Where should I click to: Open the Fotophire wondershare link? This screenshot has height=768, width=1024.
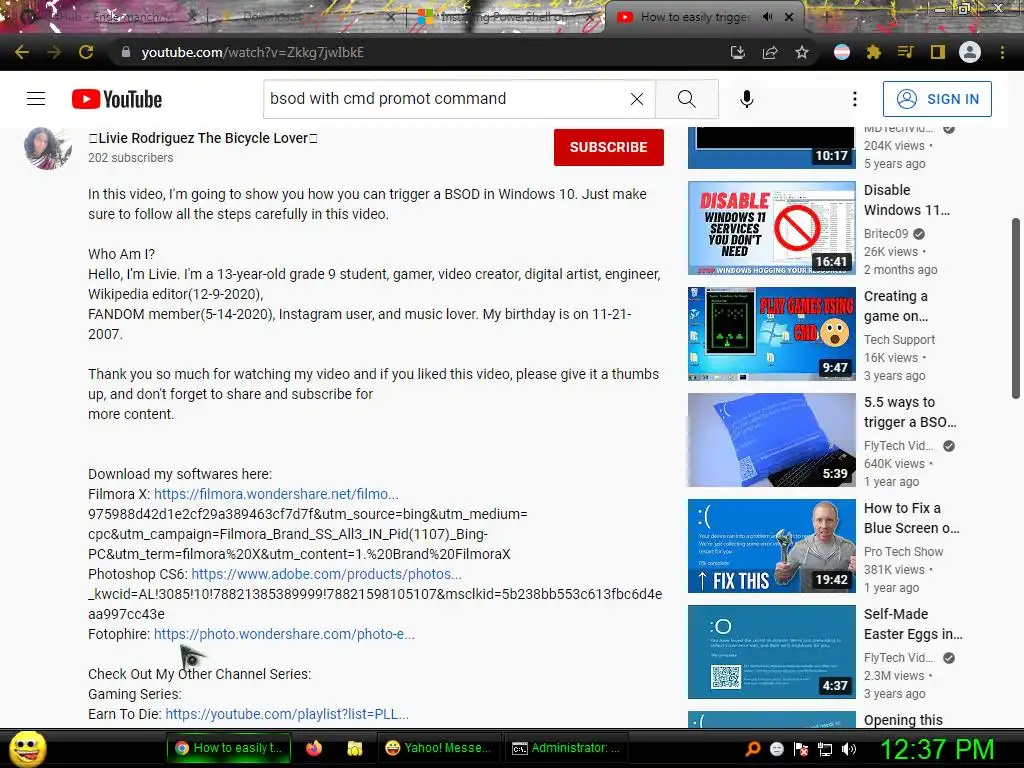point(284,634)
